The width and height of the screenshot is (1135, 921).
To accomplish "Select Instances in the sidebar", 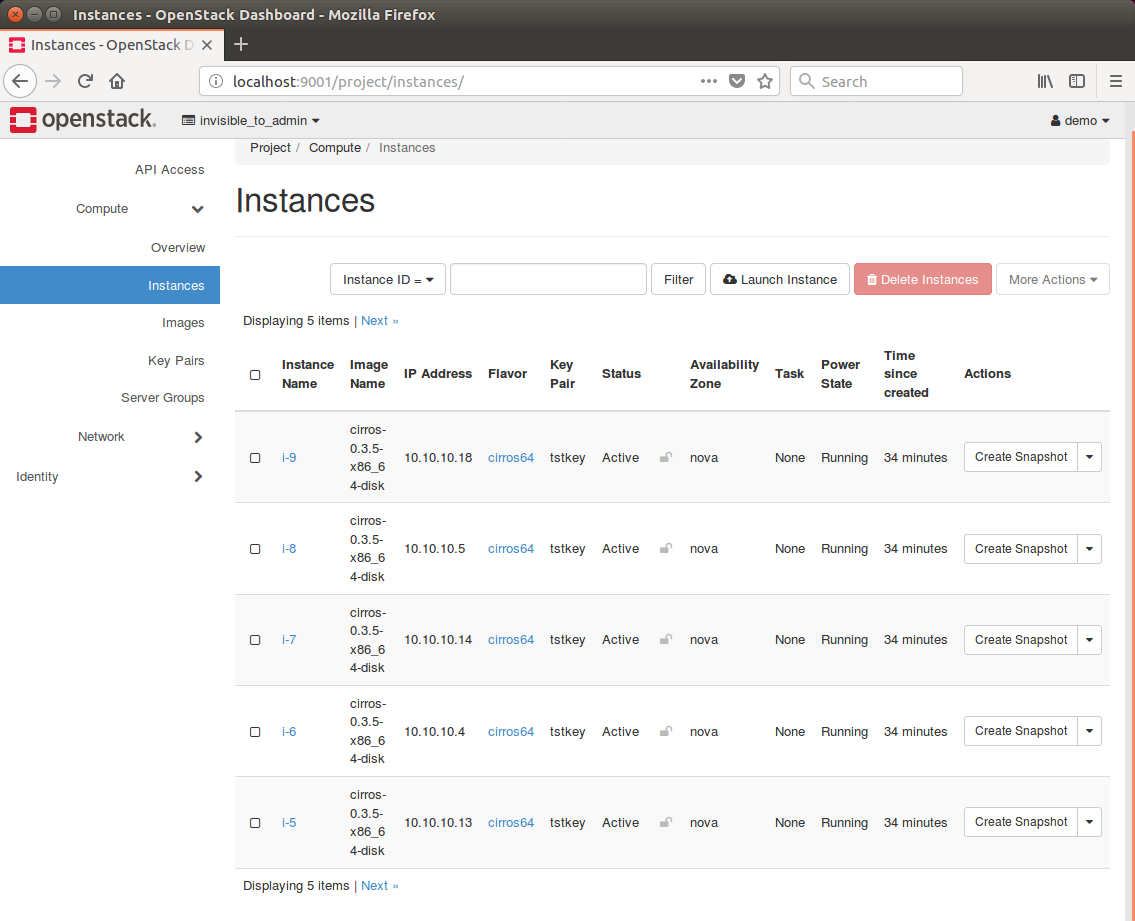I will click(x=110, y=285).
